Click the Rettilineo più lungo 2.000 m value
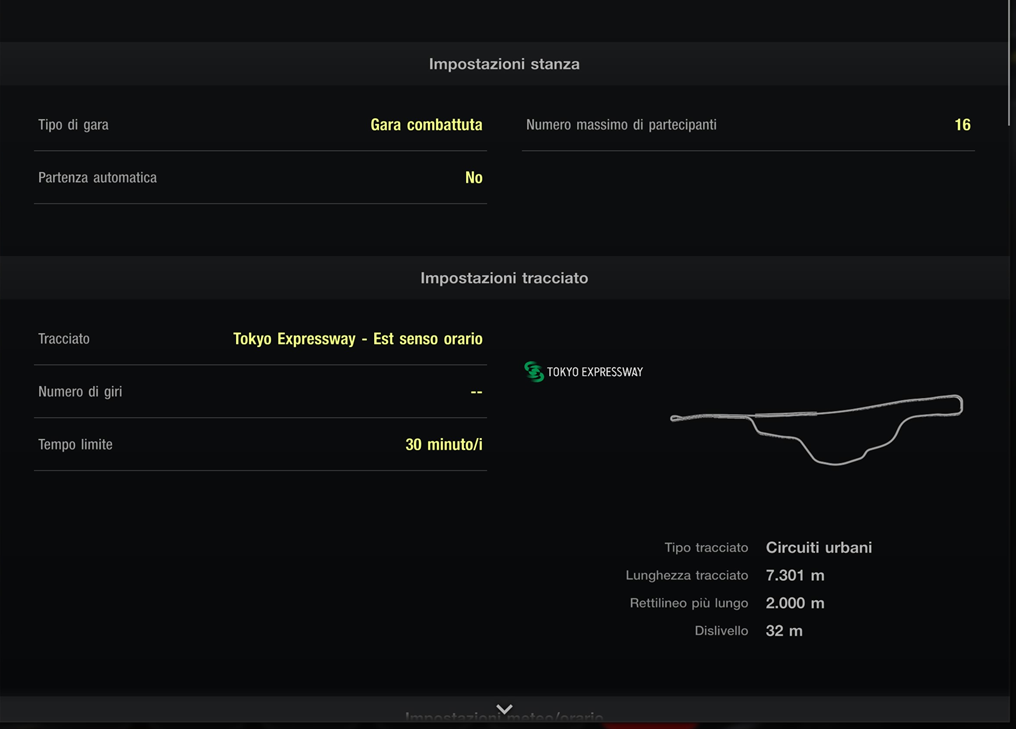 (x=795, y=604)
